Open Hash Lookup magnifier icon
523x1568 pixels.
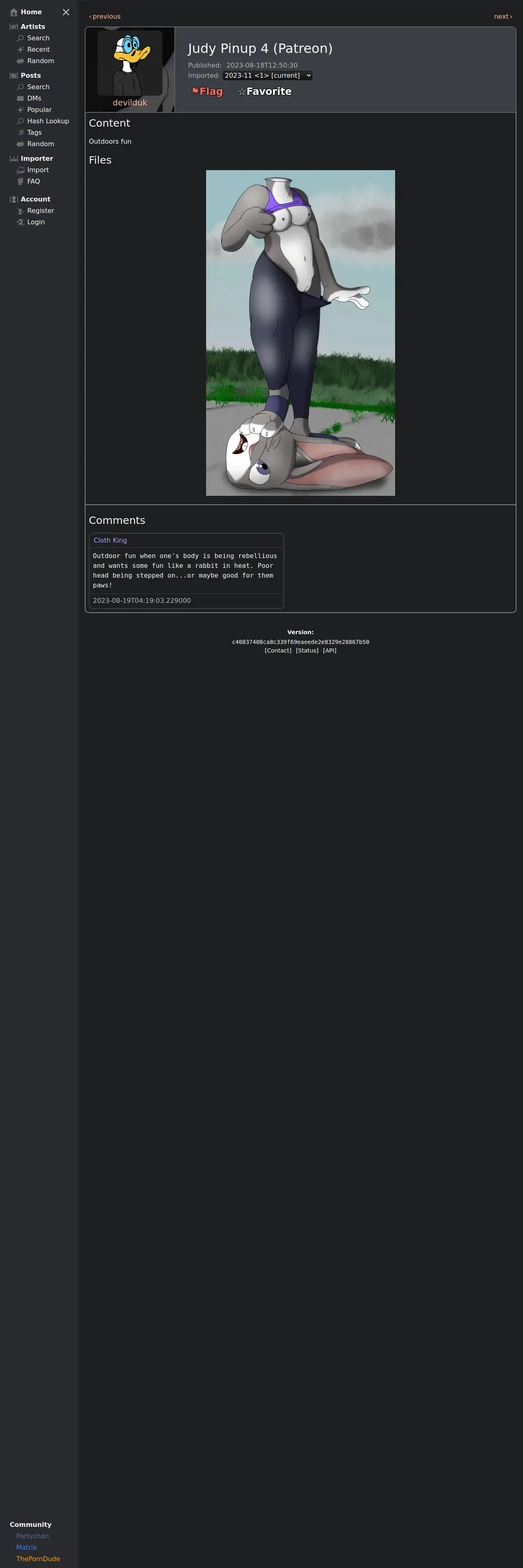[x=21, y=121]
